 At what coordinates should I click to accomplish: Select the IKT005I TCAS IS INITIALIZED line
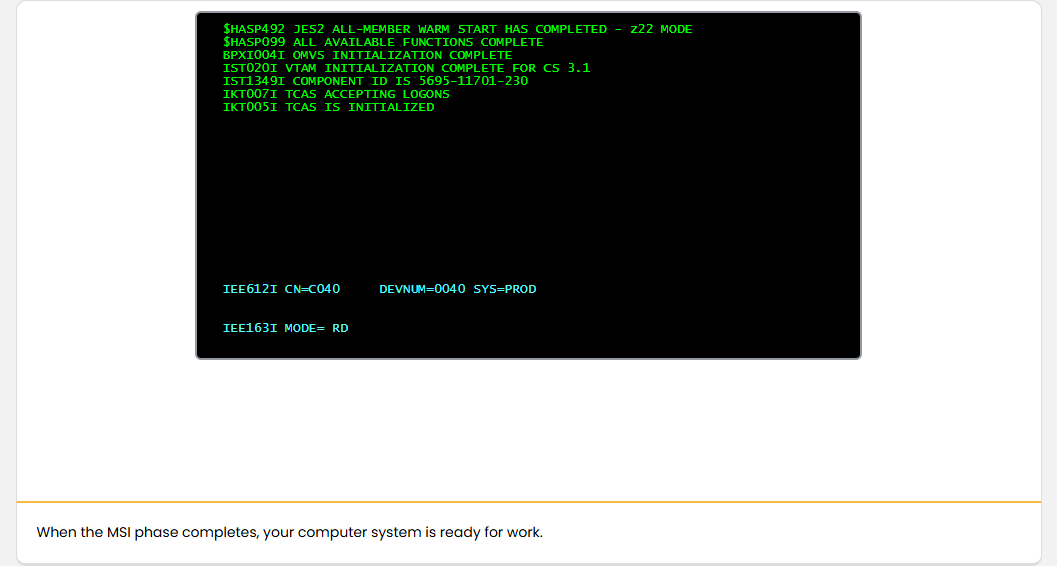pos(328,107)
